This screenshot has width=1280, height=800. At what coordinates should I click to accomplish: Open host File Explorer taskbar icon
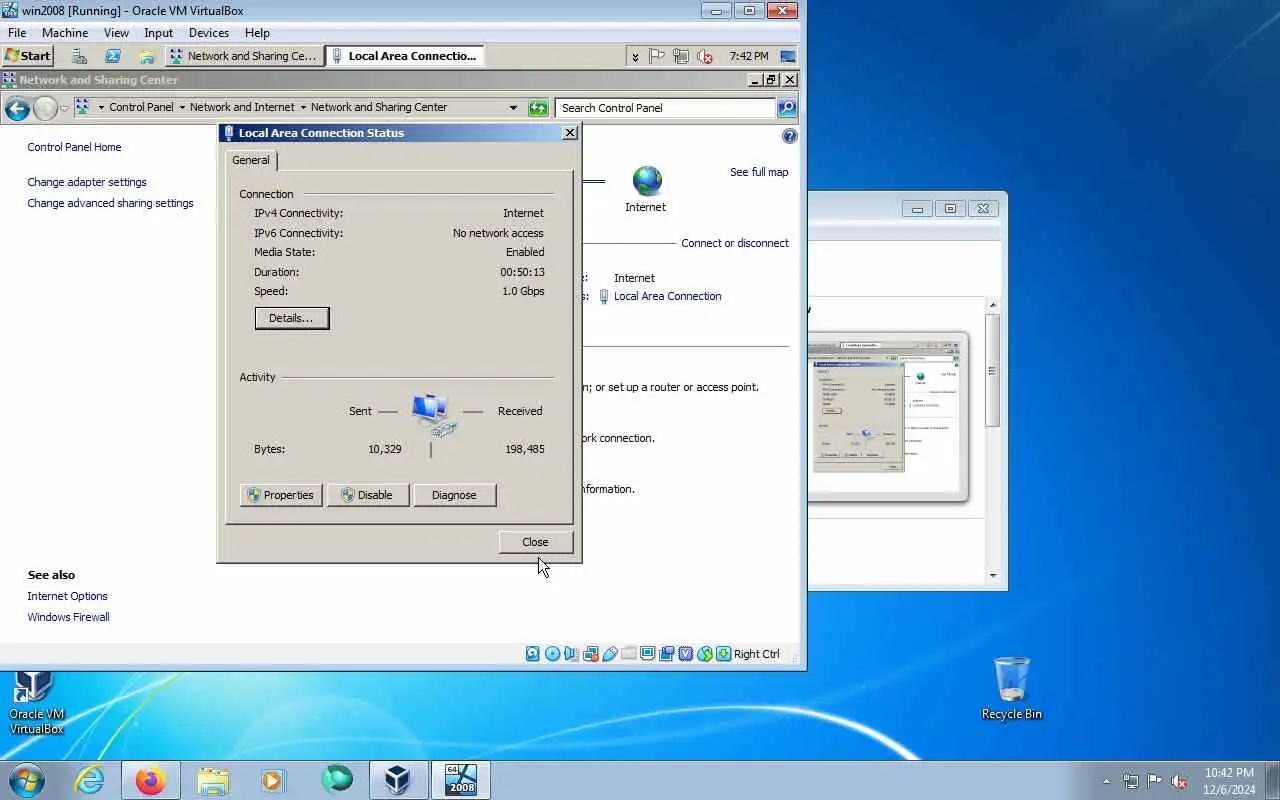pos(213,780)
